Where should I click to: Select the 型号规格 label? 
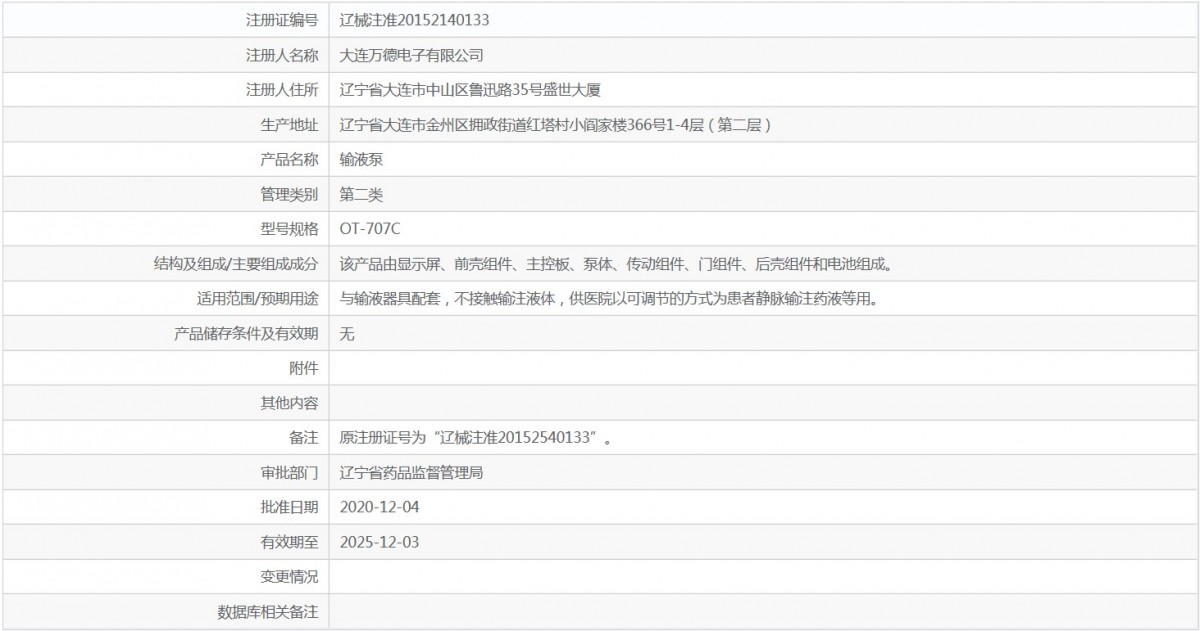pyautogui.click(x=289, y=230)
